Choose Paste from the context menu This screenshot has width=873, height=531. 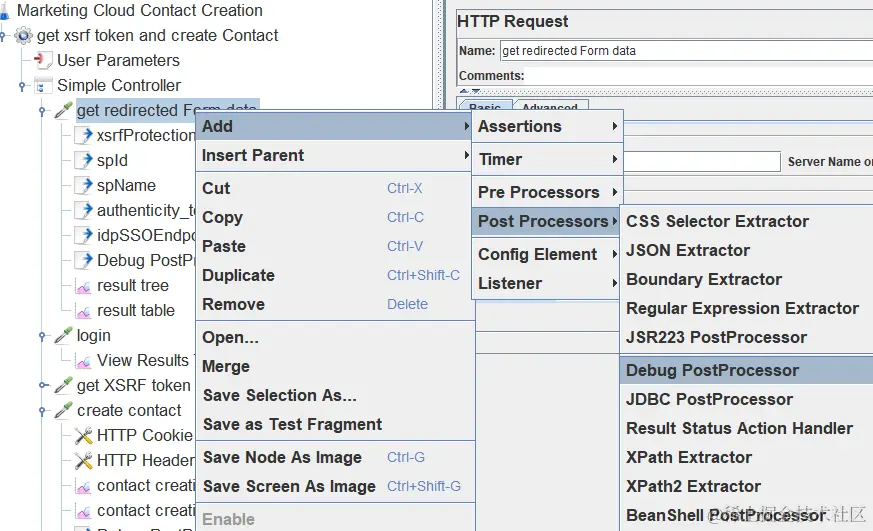(x=334, y=246)
